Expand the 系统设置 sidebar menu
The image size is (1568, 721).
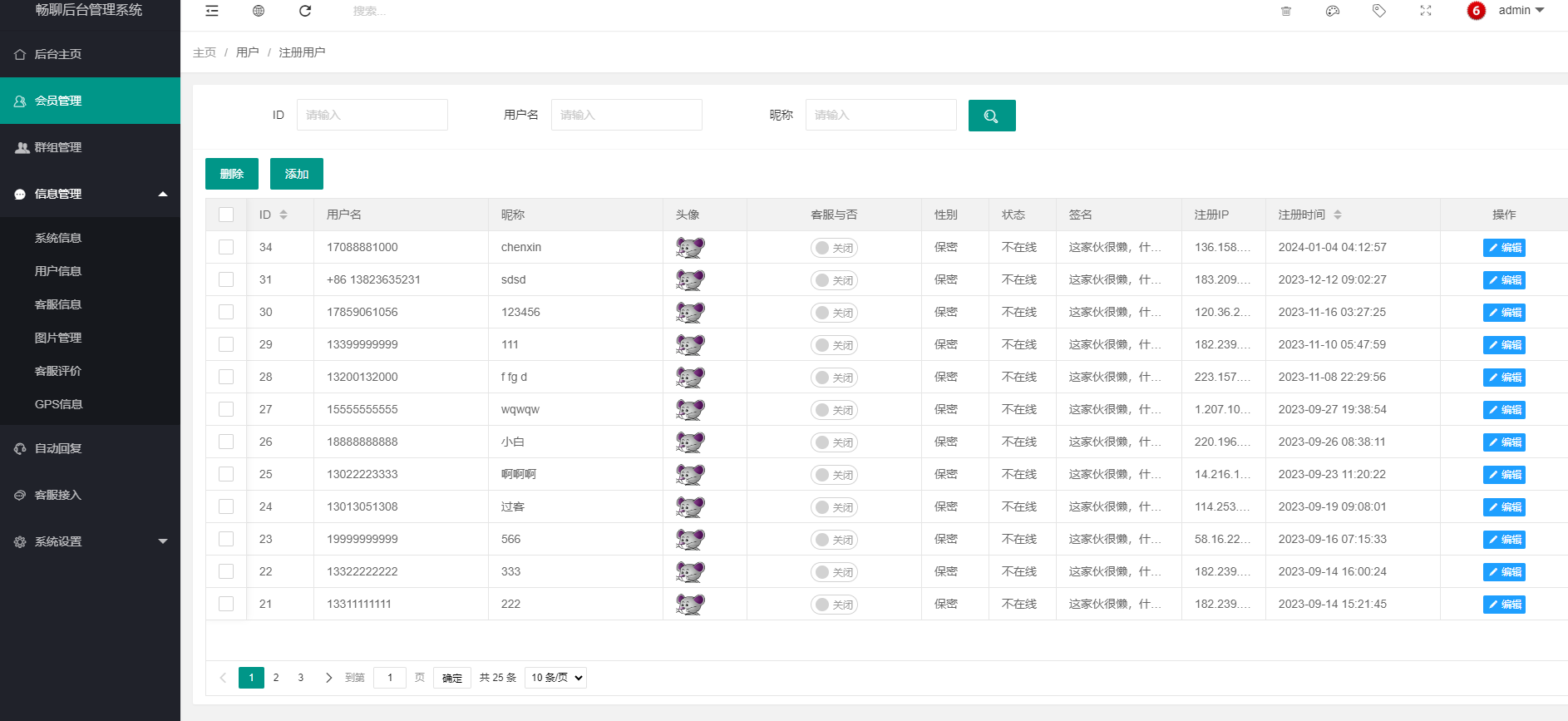click(x=90, y=541)
